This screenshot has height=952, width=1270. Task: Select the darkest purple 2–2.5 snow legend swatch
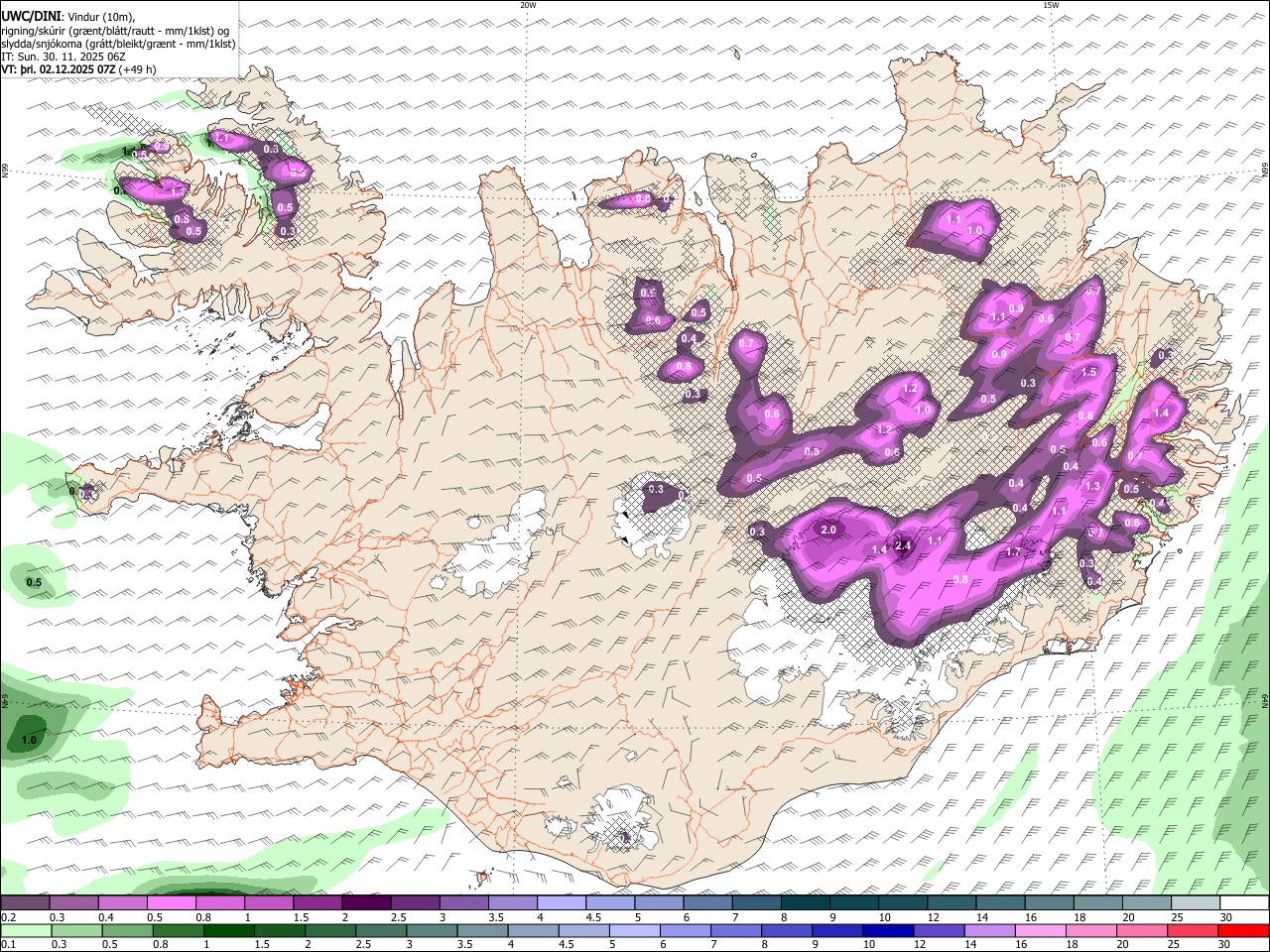(x=366, y=903)
